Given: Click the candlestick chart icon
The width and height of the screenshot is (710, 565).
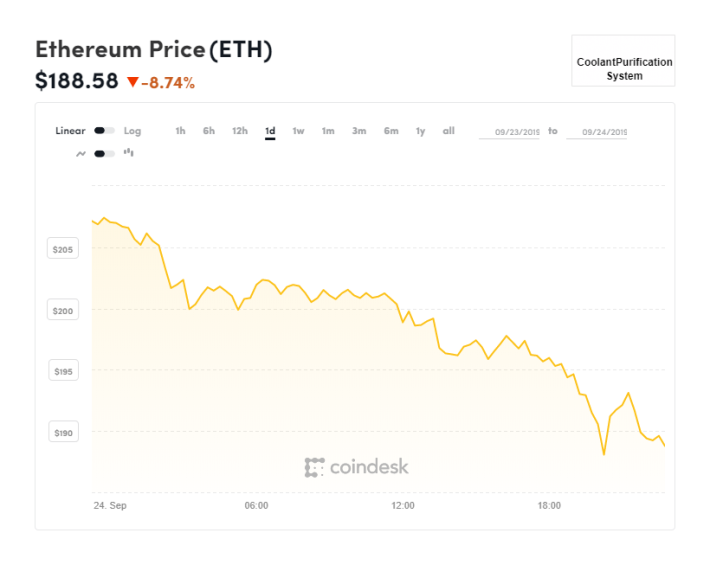Looking at the screenshot, I should [129, 153].
